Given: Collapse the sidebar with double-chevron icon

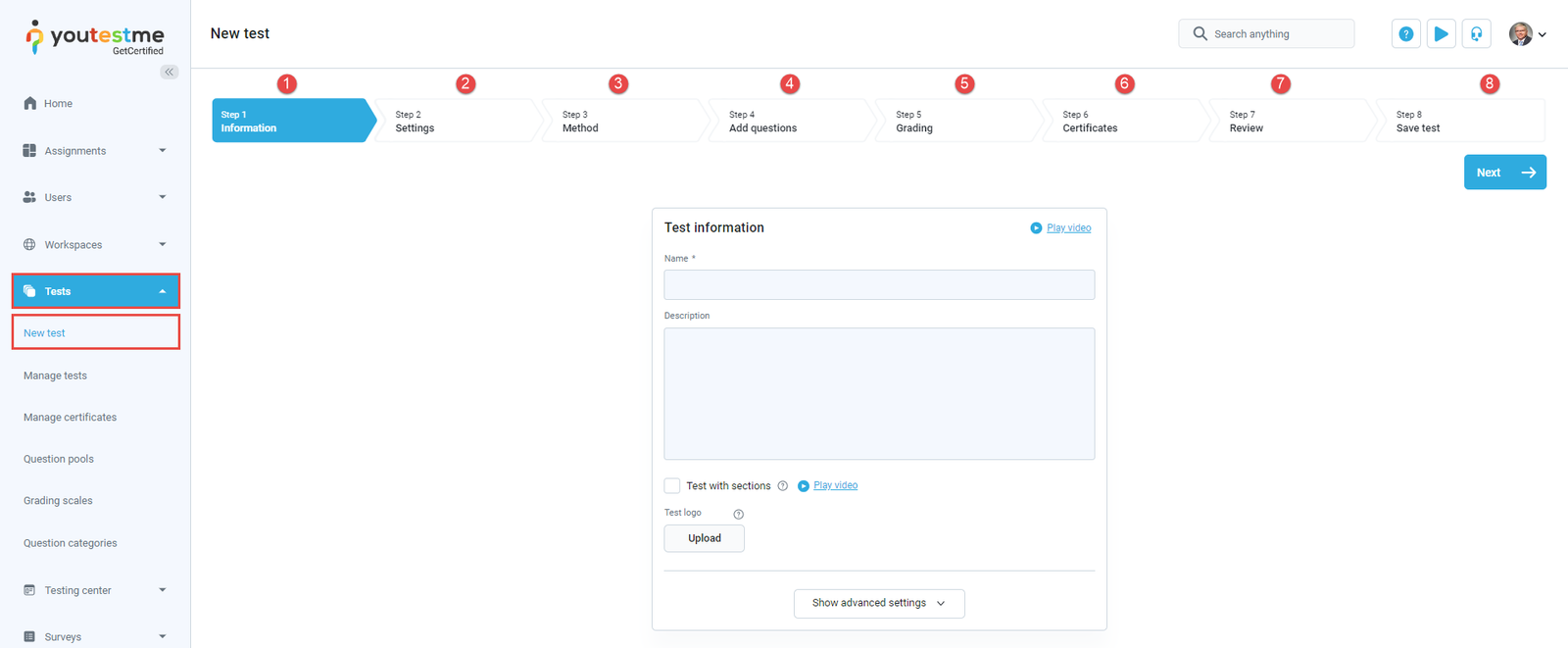Looking at the screenshot, I should pos(170,72).
